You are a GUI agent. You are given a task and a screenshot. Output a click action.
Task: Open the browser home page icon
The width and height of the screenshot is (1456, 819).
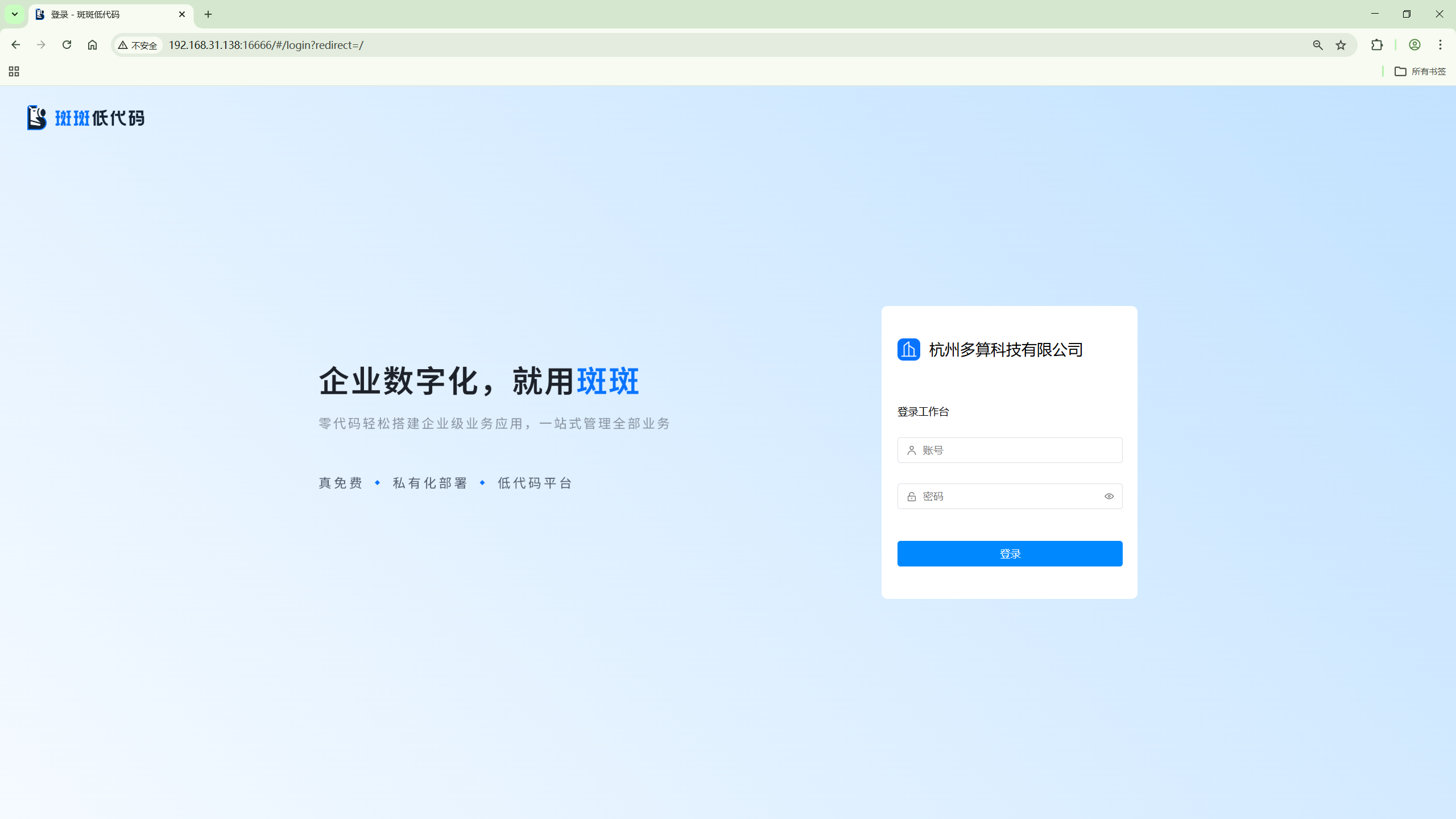coord(92,45)
